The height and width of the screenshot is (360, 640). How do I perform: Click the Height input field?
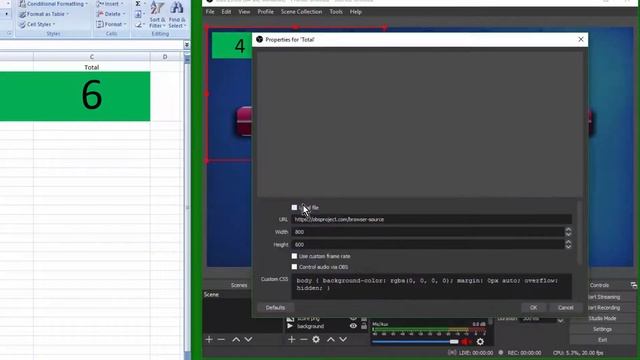tap(428, 244)
